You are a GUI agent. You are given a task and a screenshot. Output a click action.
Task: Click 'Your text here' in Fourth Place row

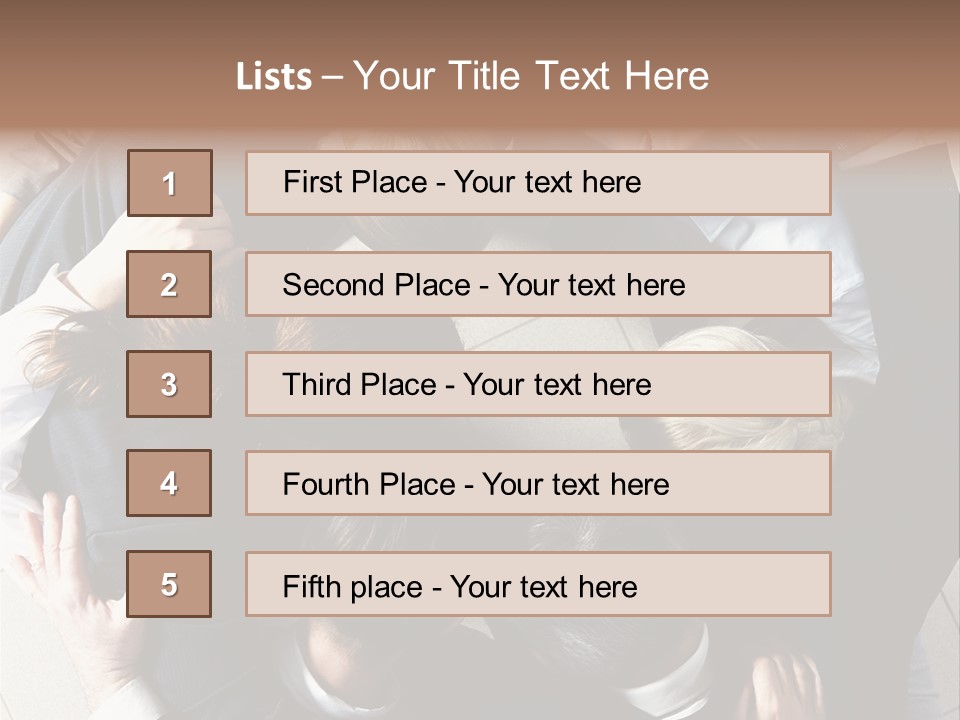[x=575, y=485]
